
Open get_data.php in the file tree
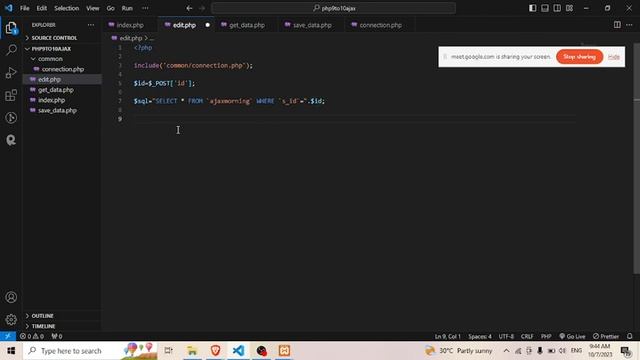click(x=56, y=90)
